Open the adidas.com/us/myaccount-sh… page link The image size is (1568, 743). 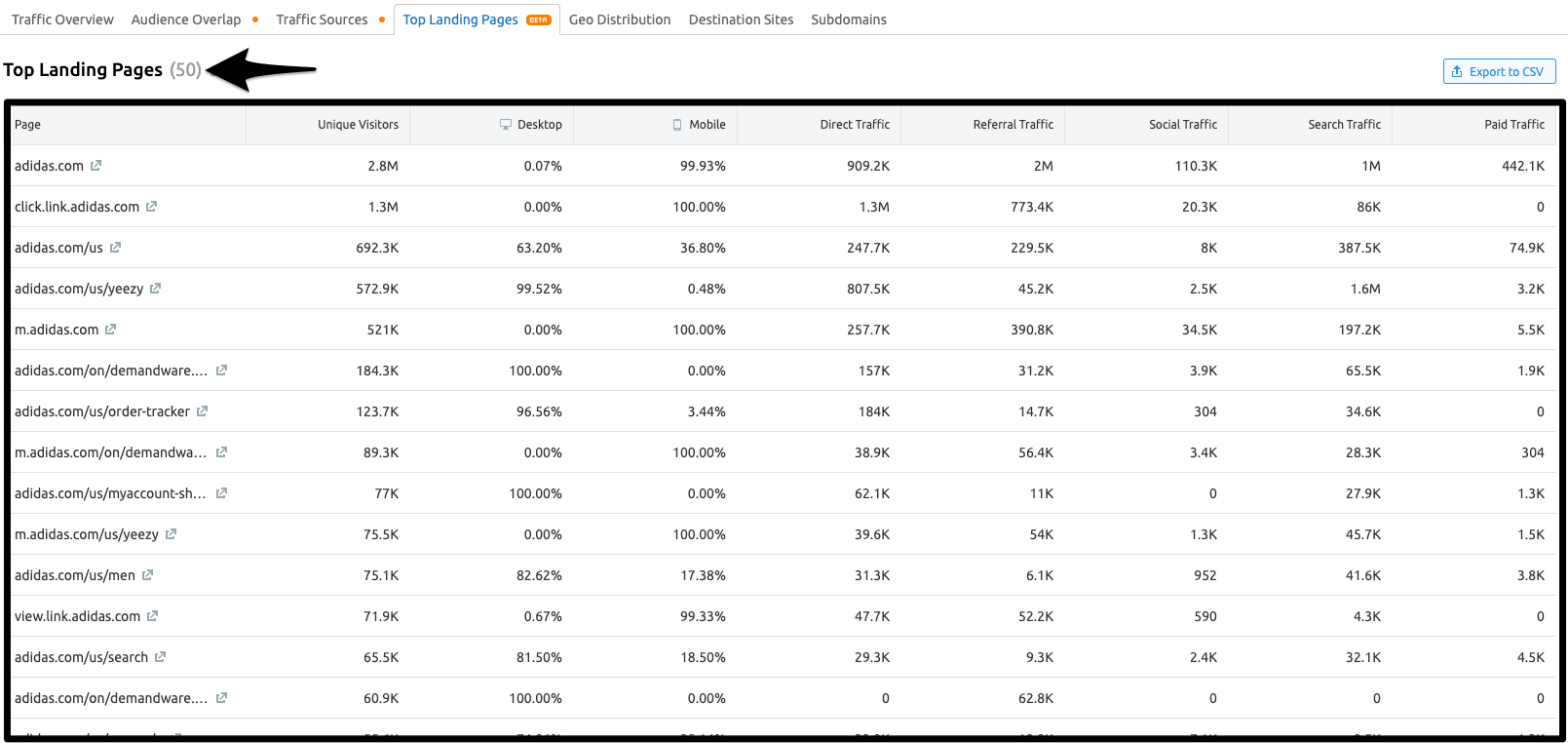pyautogui.click(x=110, y=493)
